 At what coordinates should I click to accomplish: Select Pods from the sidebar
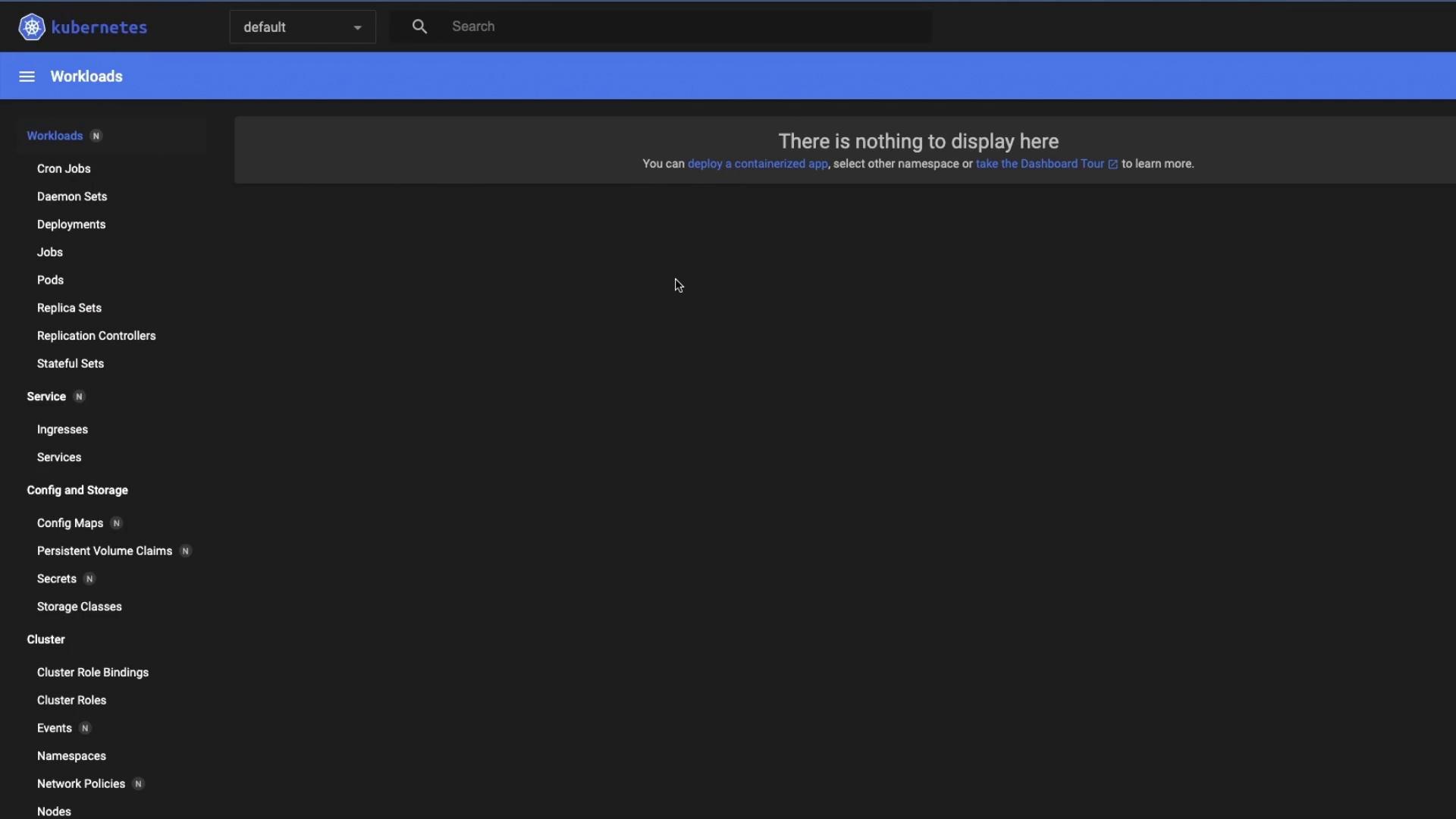[x=50, y=281]
